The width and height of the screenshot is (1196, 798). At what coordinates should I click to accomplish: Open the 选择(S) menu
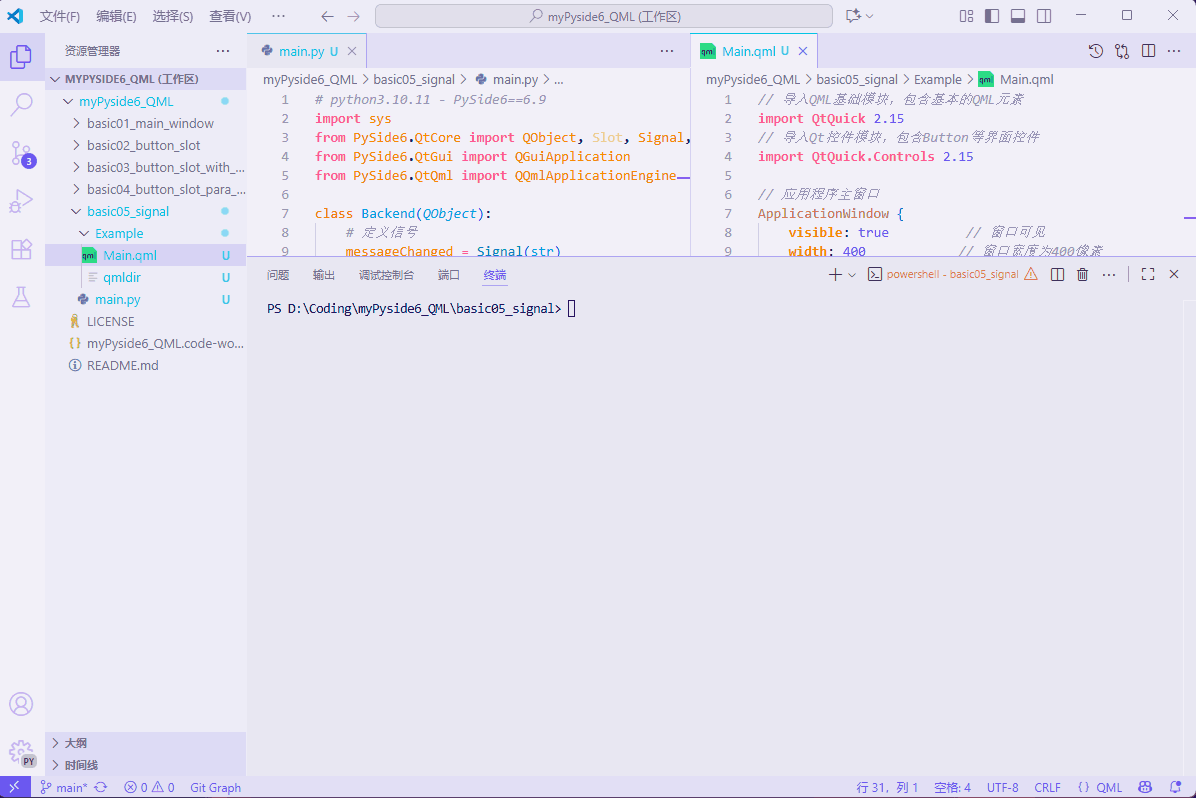pyautogui.click(x=172, y=16)
